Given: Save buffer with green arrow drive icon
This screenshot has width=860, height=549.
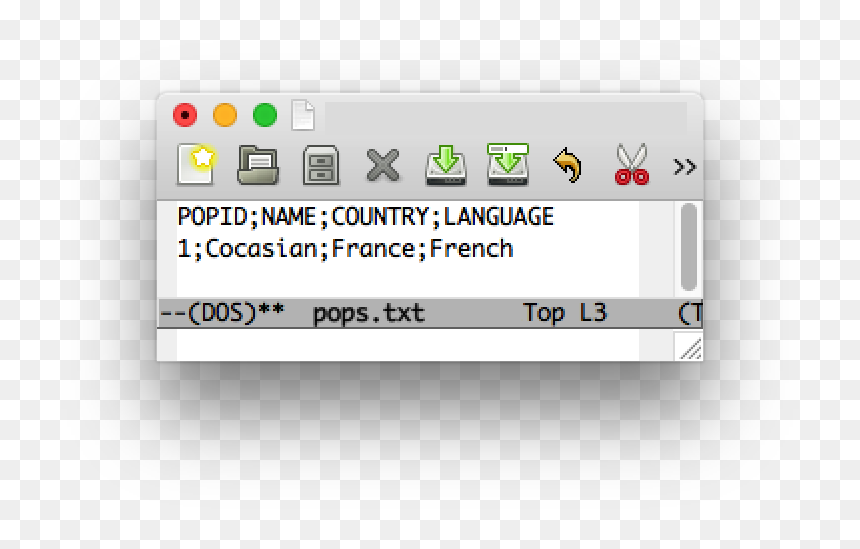Looking at the screenshot, I should tap(446, 165).
